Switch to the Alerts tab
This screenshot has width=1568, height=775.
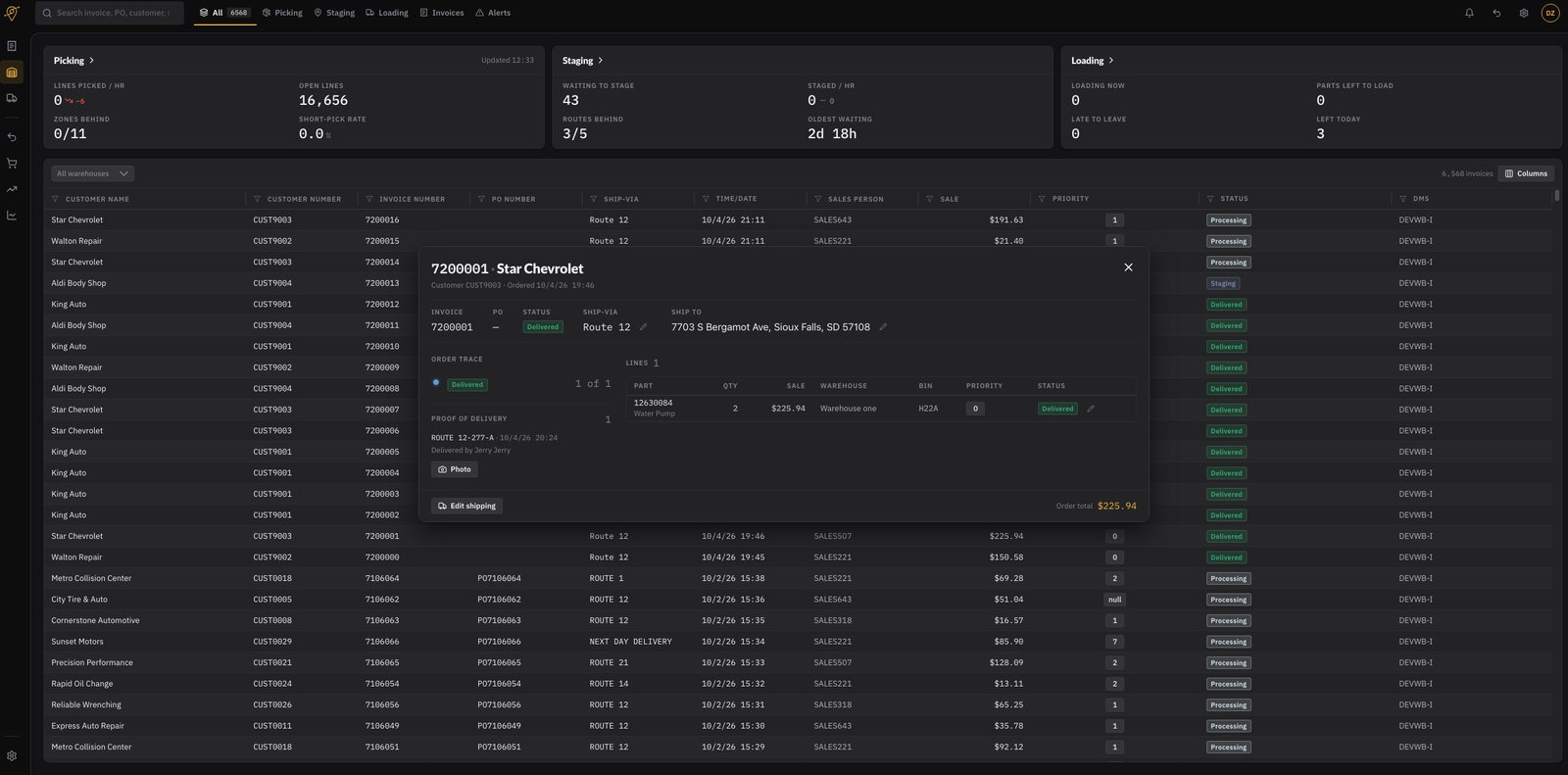[x=493, y=13]
